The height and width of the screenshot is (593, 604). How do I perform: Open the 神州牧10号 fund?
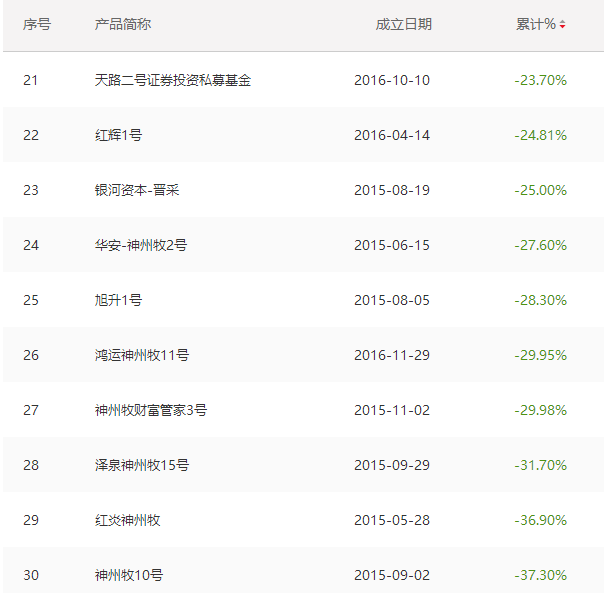click(x=128, y=575)
